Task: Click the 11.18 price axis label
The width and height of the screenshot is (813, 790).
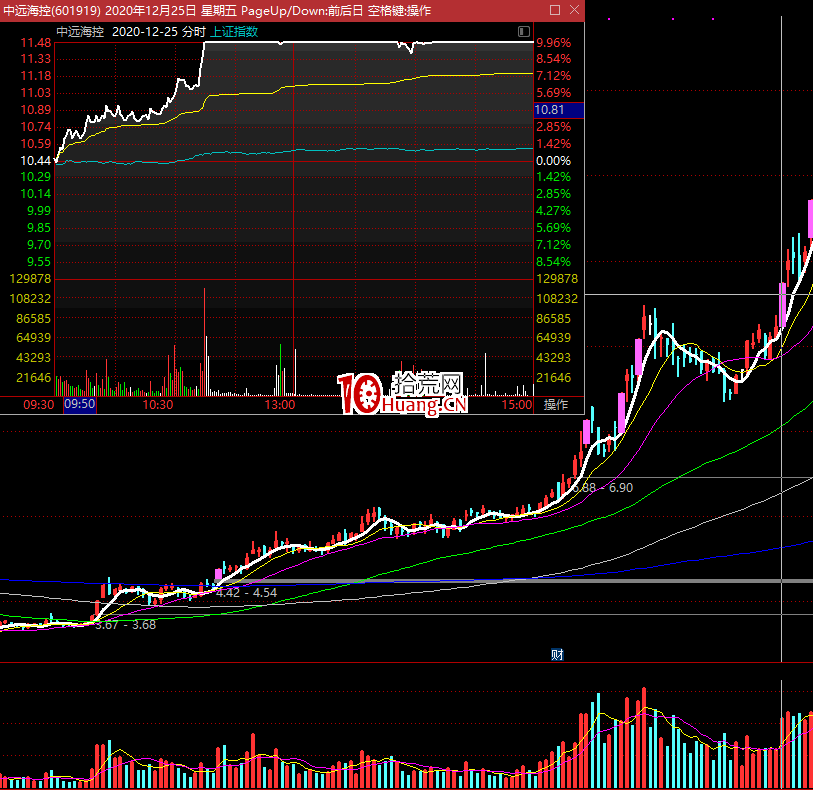Action: (36, 76)
